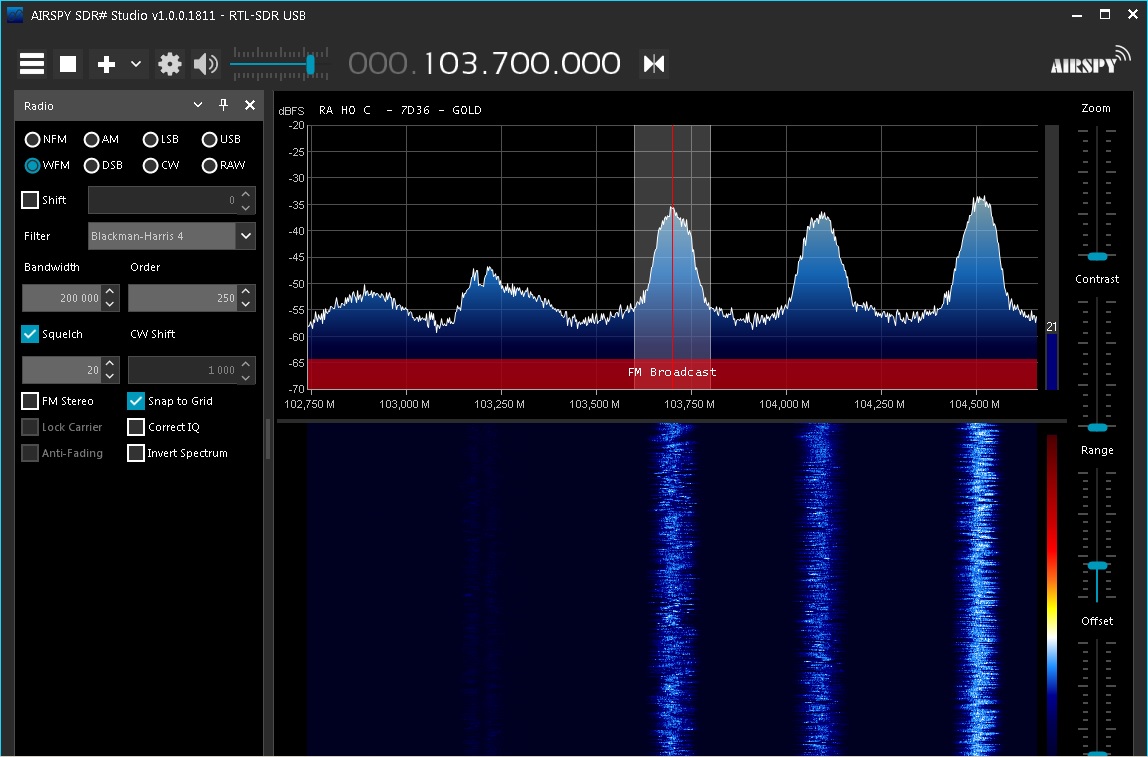The height and width of the screenshot is (757, 1148).
Task: Enable the Shift checkbox
Action: [30, 200]
